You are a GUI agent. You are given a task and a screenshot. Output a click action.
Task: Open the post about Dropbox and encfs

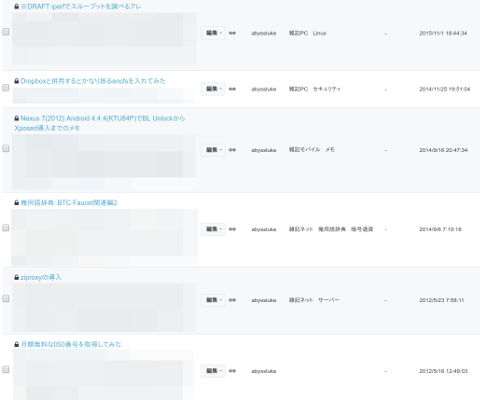pyautogui.click(x=93, y=81)
